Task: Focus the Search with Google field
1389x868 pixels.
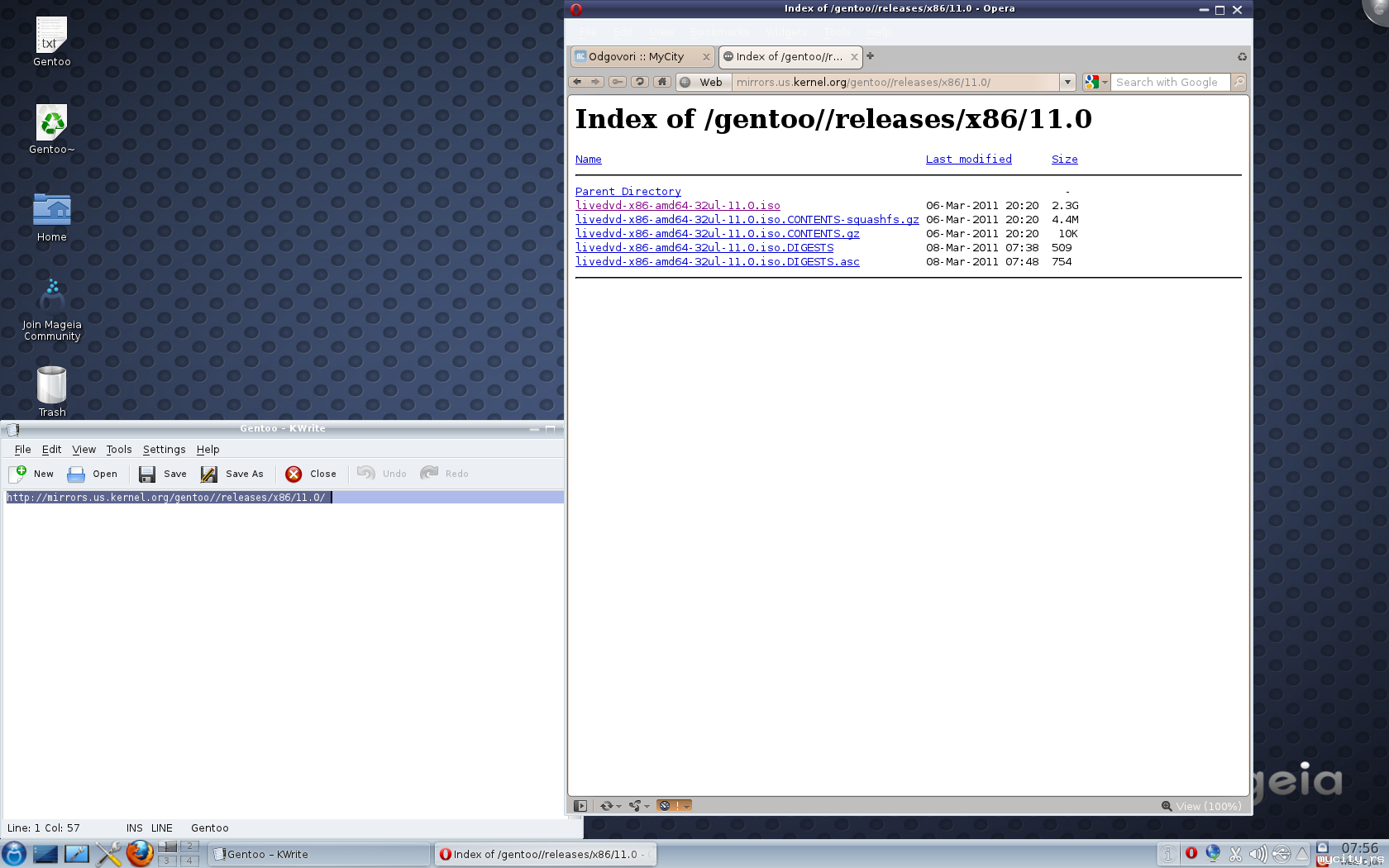Action: click(x=1170, y=82)
